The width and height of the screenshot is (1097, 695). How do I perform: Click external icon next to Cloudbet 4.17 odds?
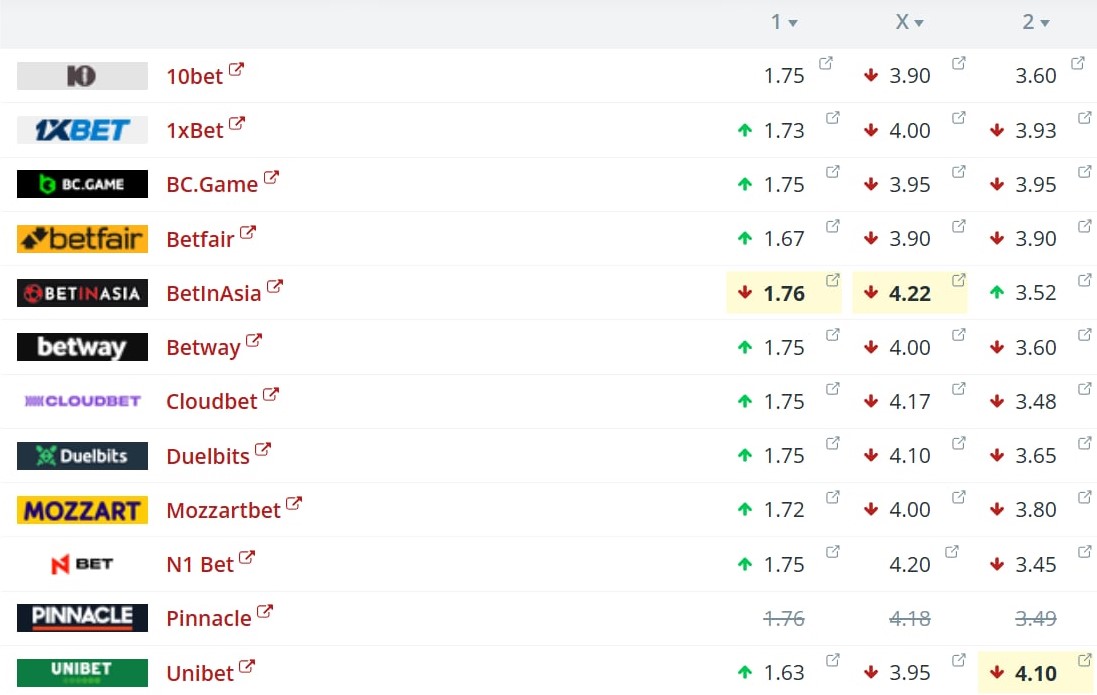click(x=958, y=389)
